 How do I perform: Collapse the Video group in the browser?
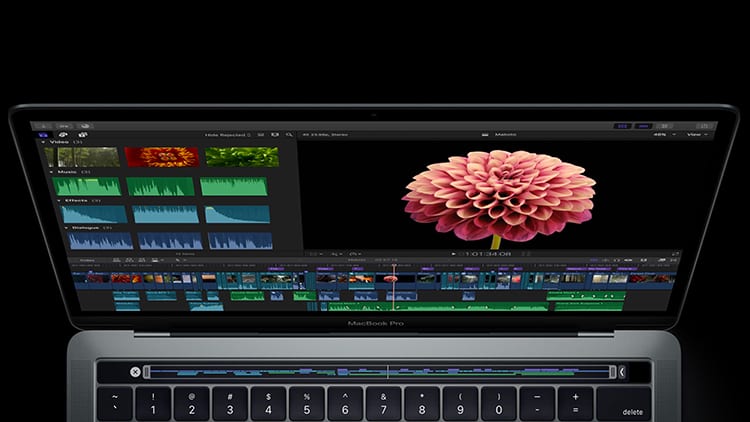44,142
